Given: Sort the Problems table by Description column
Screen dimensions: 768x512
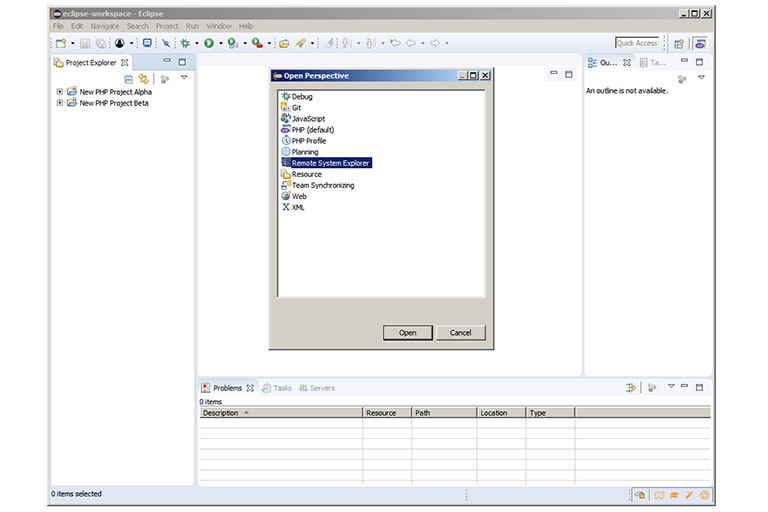Looking at the screenshot, I should click(281, 413).
